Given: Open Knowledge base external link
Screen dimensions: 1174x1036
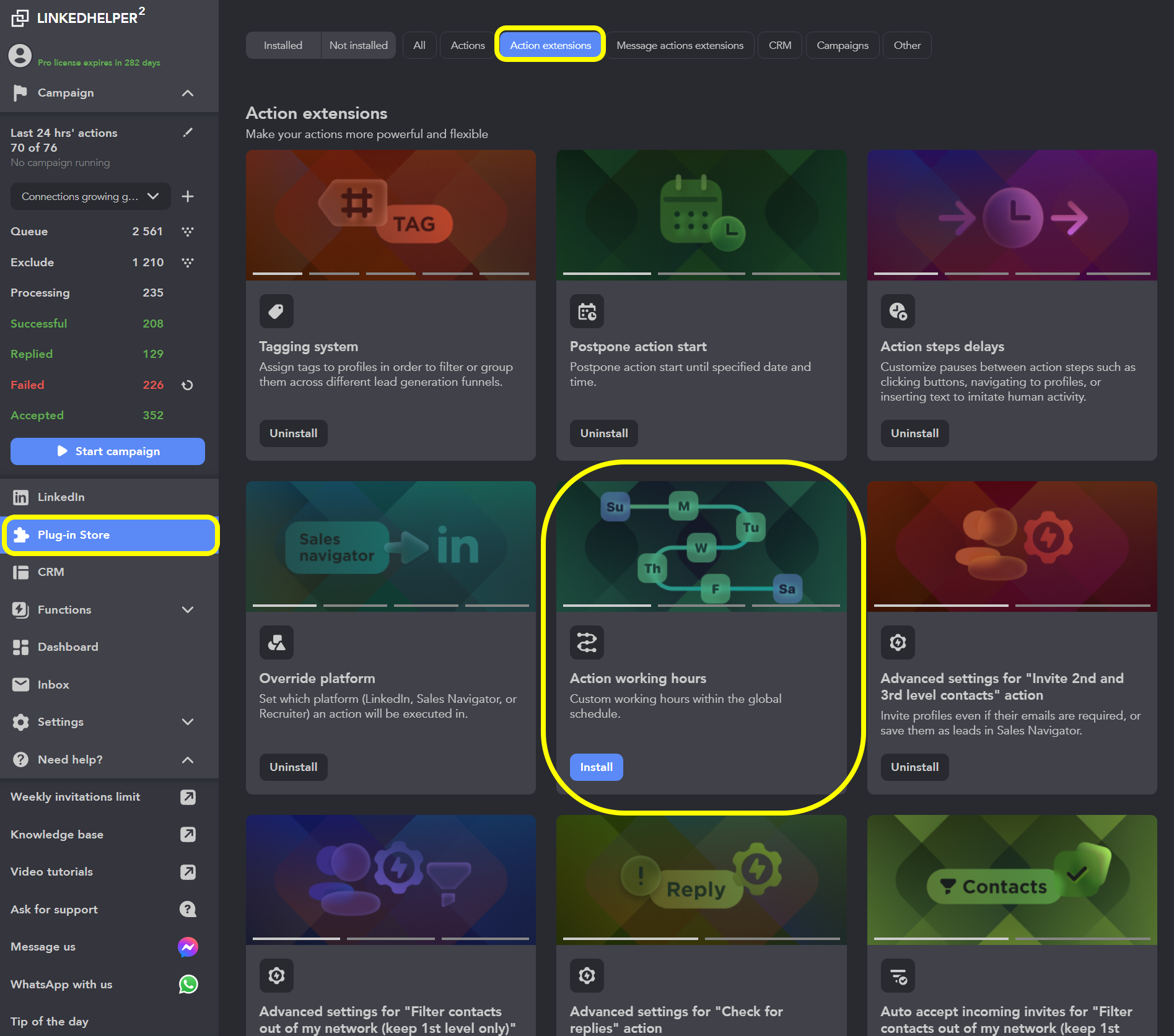Looking at the screenshot, I should (x=188, y=835).
